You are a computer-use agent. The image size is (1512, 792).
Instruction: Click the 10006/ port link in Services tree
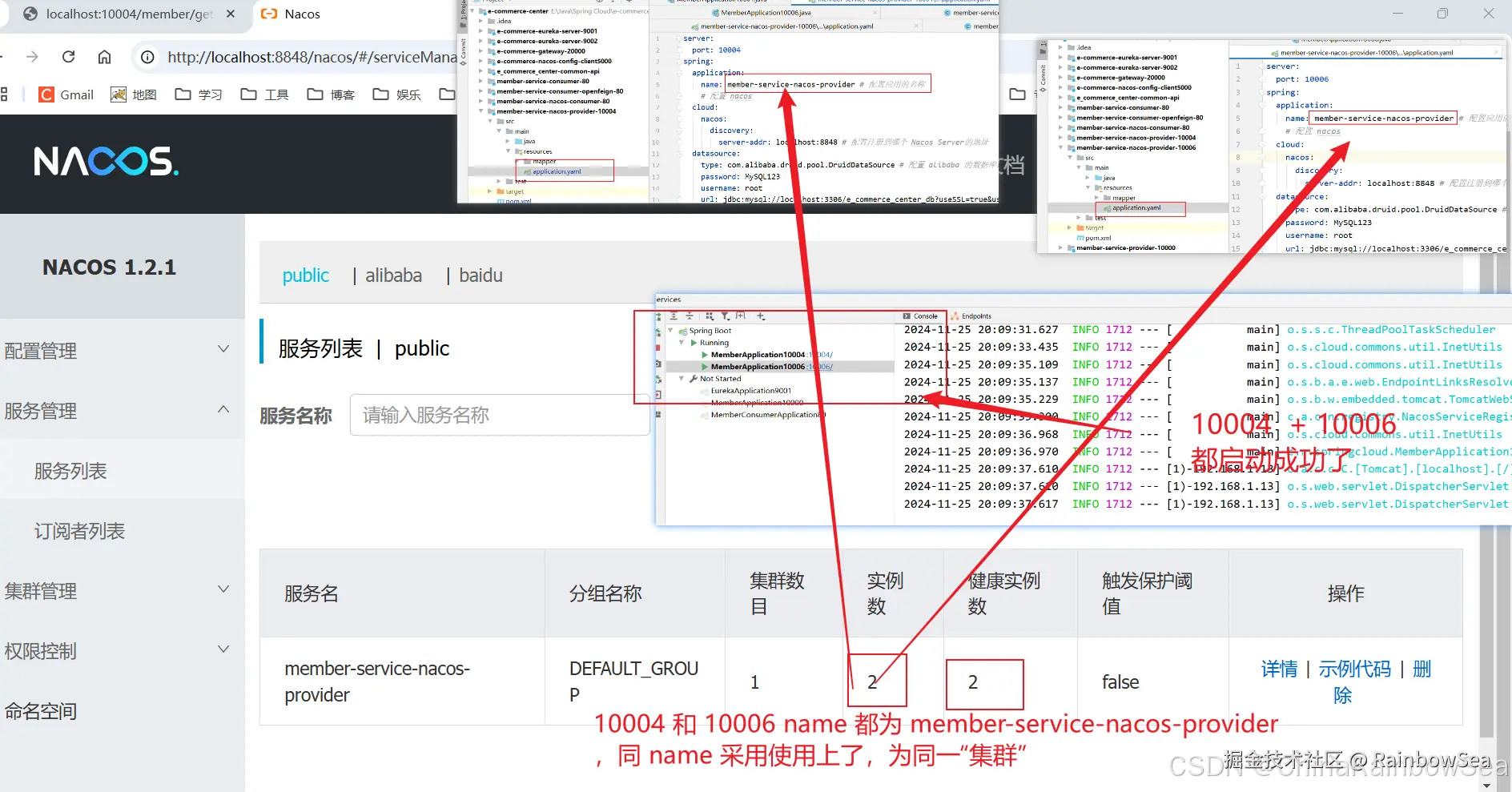point(822,367)
